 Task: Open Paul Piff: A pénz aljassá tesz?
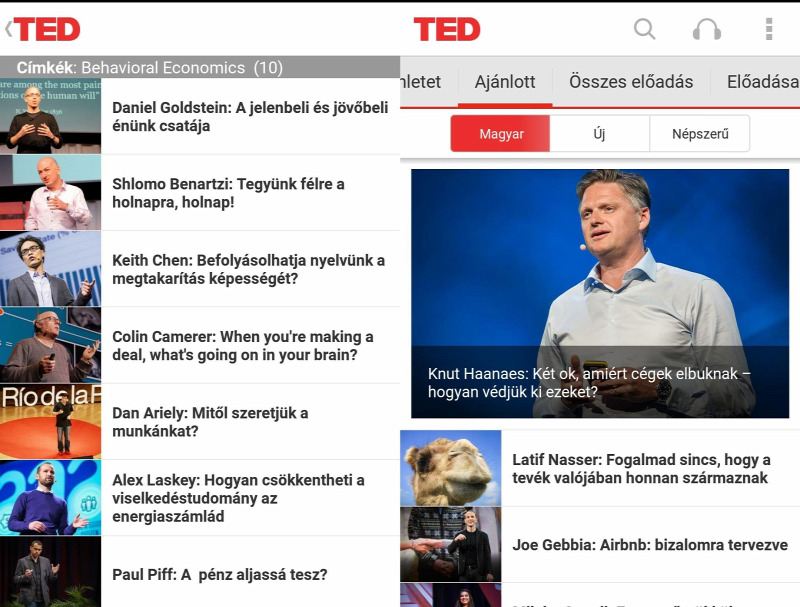220,574
